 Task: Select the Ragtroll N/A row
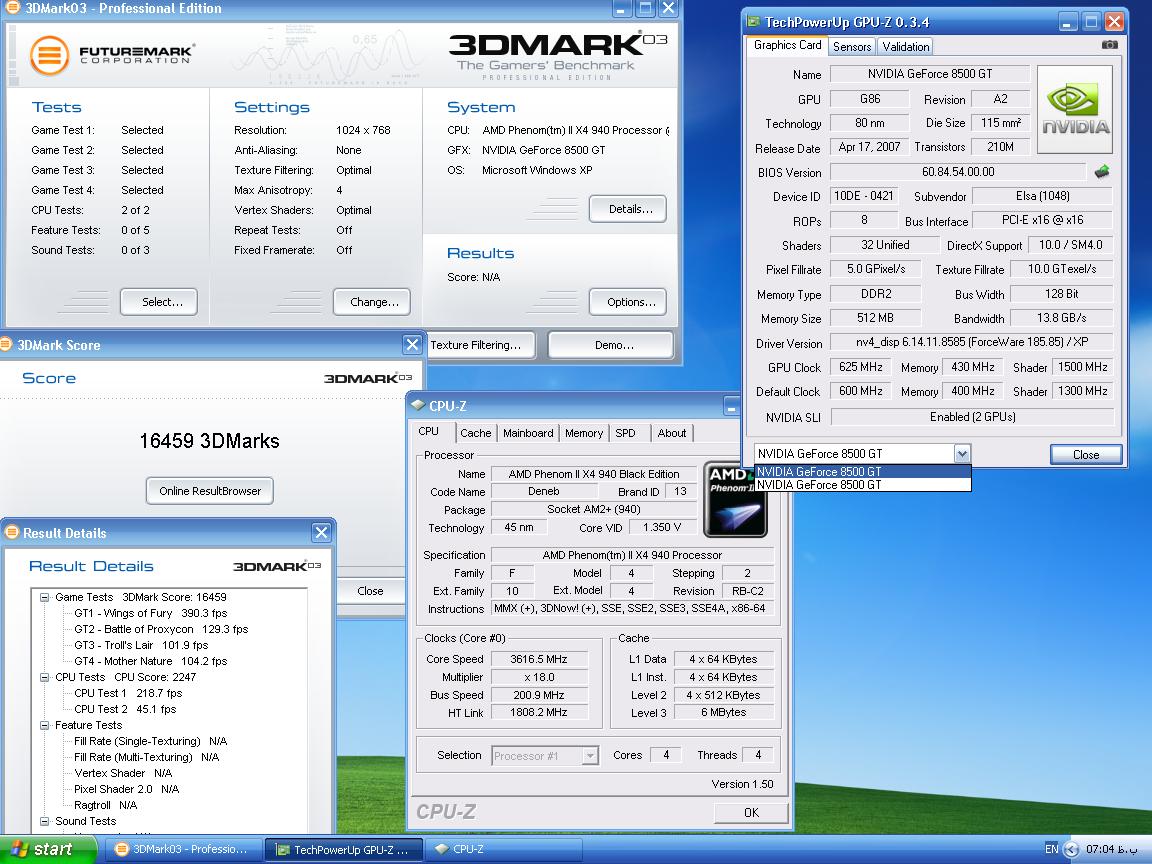click(x=106, y=806)
